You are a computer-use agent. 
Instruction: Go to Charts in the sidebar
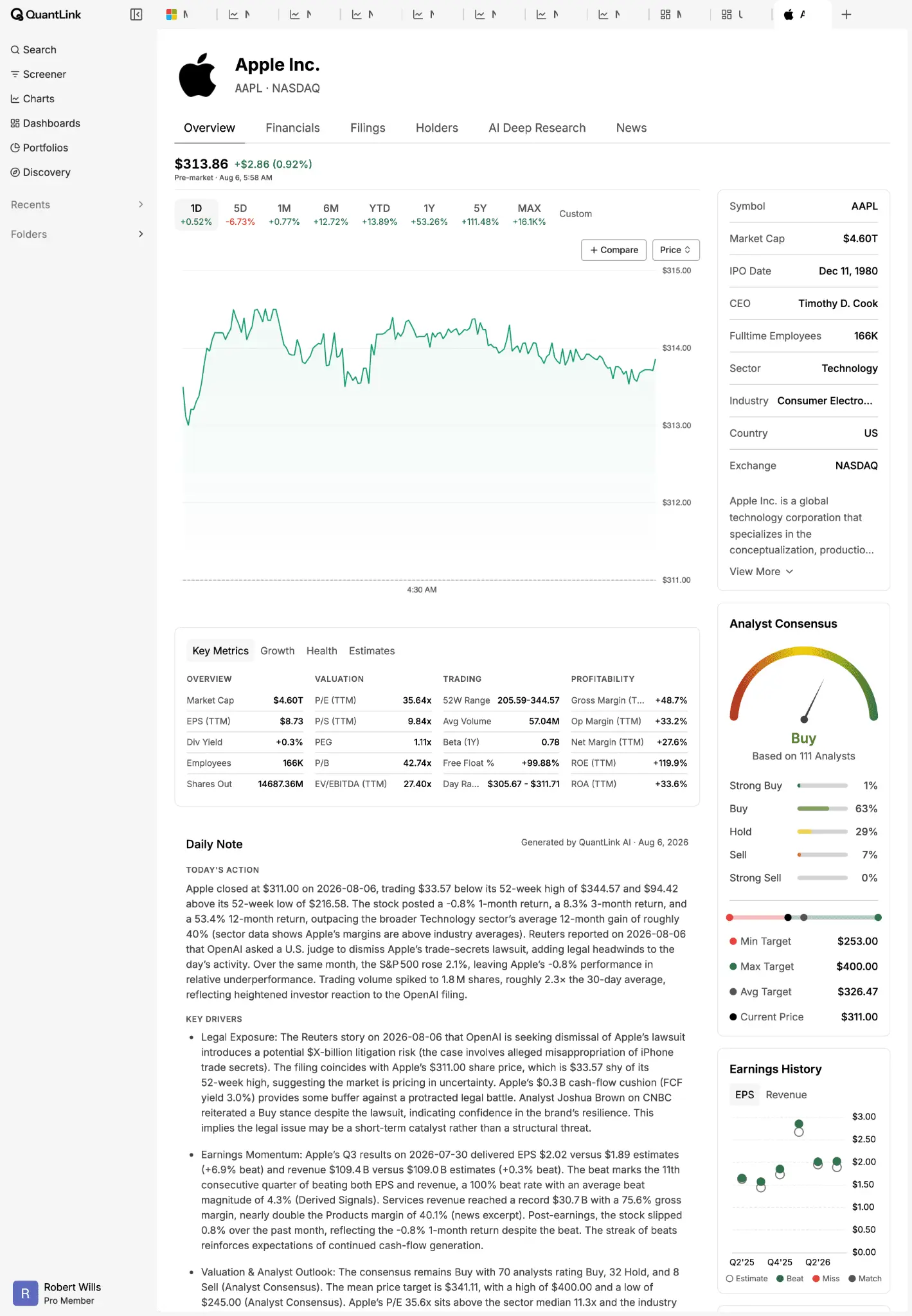(x=33, y=98)
